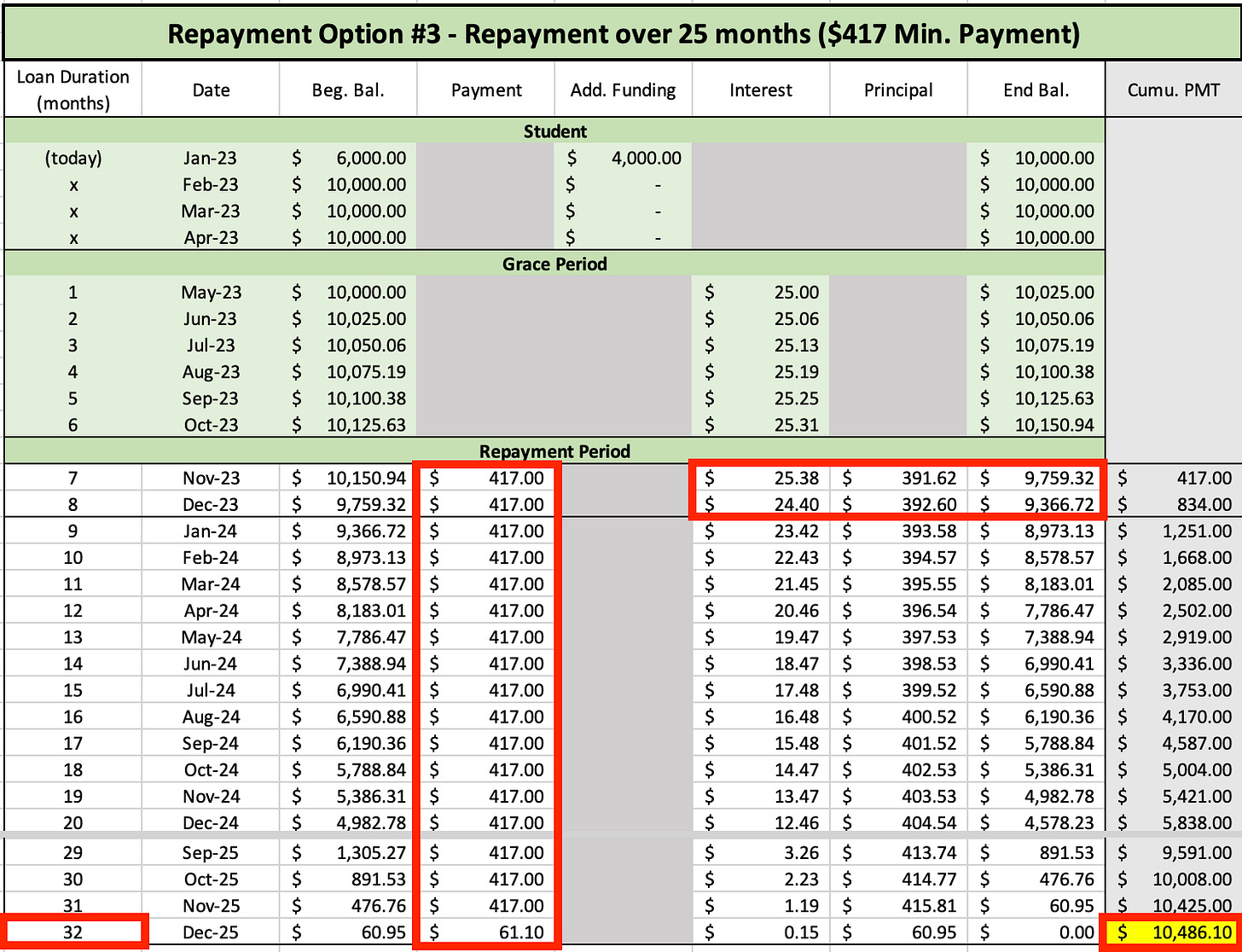The width and height of the screenshot is (1242, 952).
Task: Select the yellow 10,486.10 total cell
Action: click(x=1174, y=932)
